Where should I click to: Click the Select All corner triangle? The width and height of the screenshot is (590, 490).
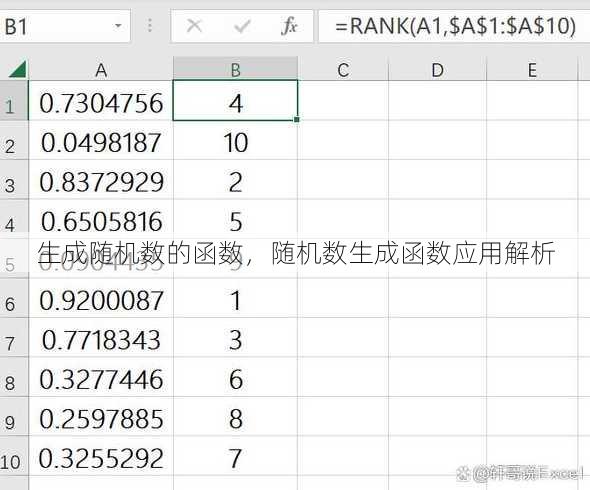click(17, 68)
